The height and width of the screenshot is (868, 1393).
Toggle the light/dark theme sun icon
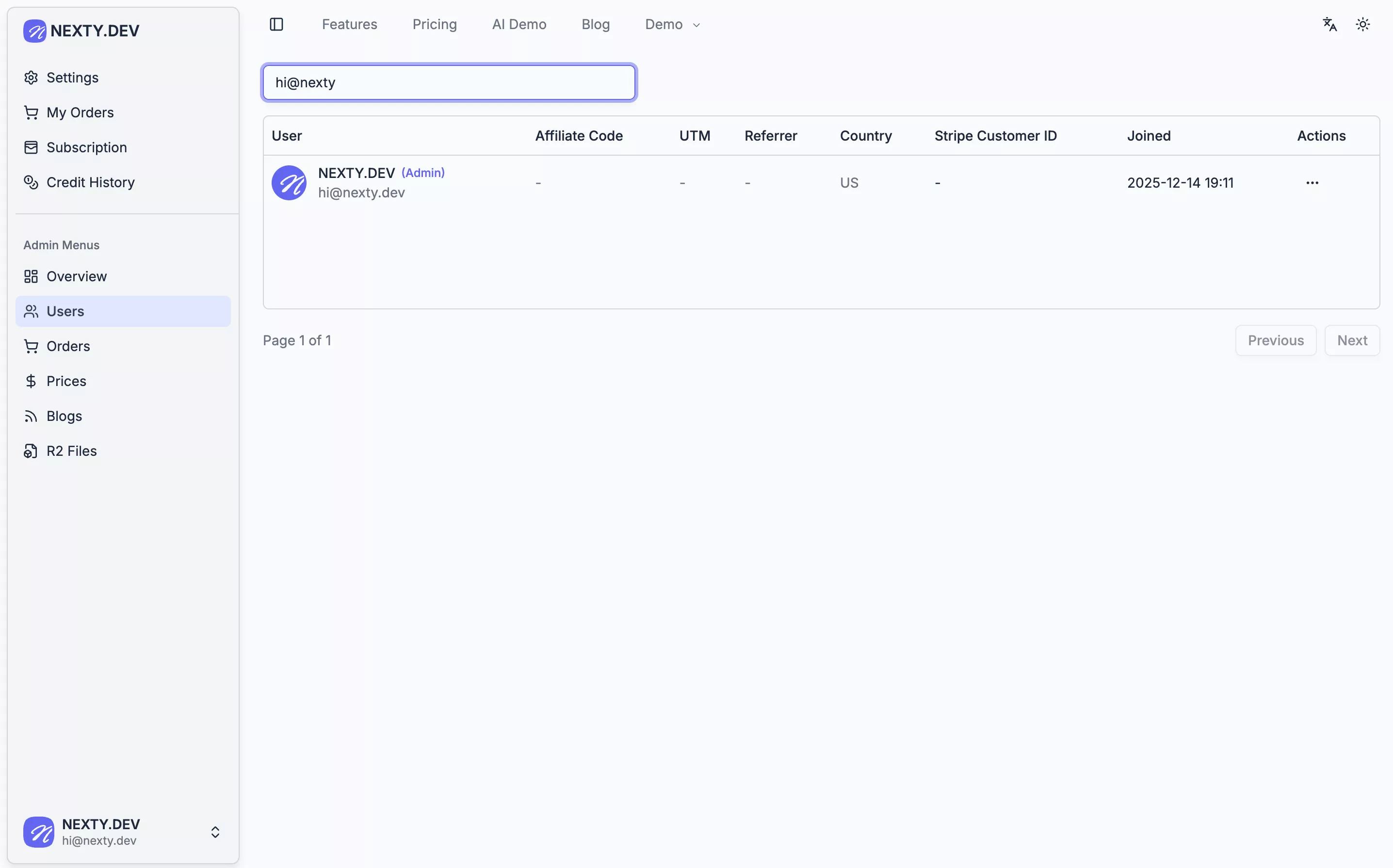pyautogui.click(x=1362, y=24)
